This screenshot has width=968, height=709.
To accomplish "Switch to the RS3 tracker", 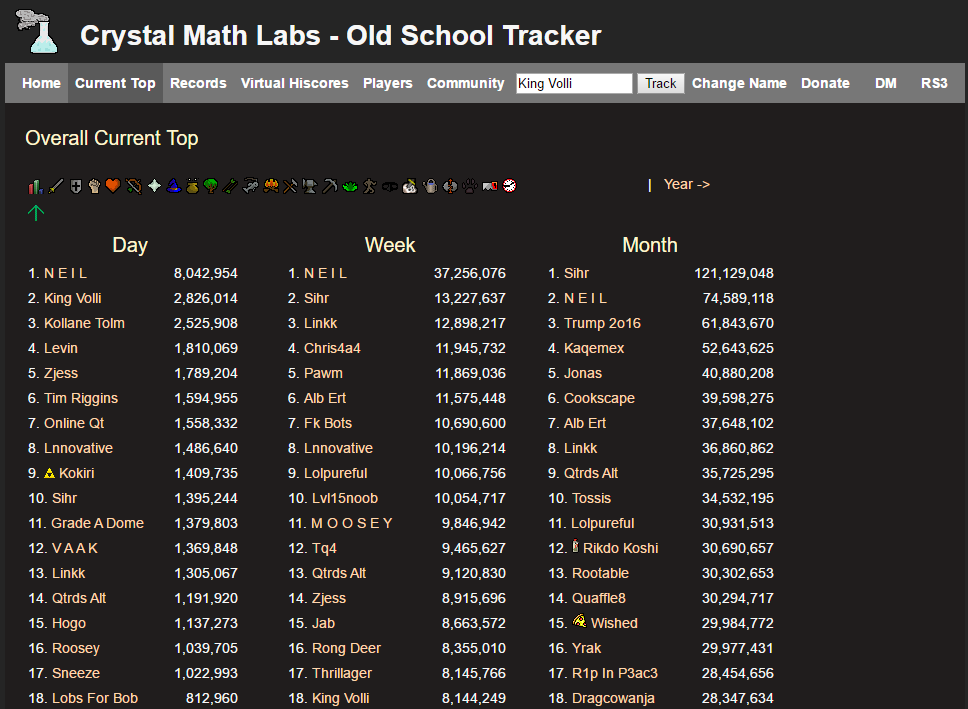I will pyautogui.click(x=934, y=83).
